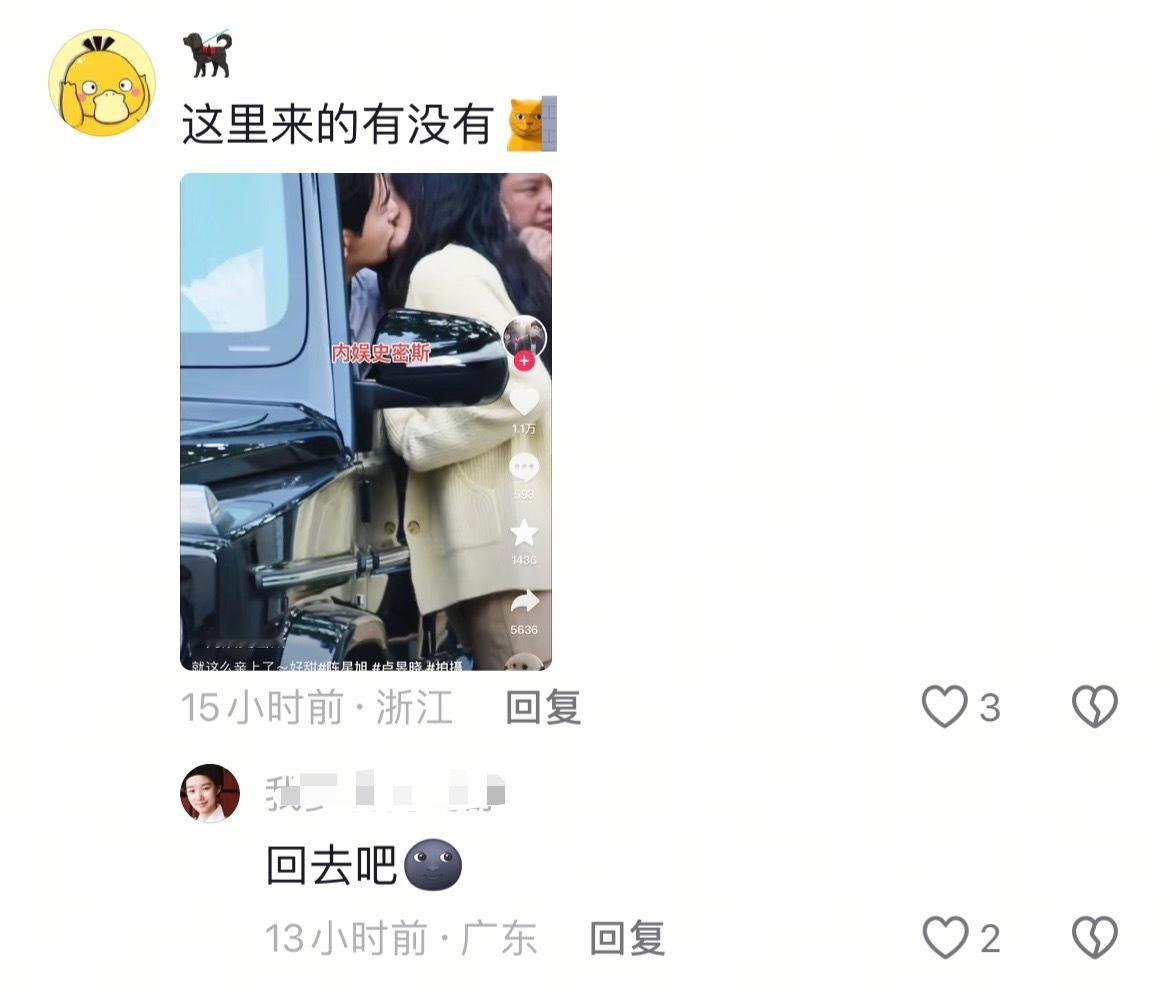Image resolution: width=1170 pixels, height=993 pixels.
Task: Tap the moon face emoji in reply
Action: click(x=433, y=864)
